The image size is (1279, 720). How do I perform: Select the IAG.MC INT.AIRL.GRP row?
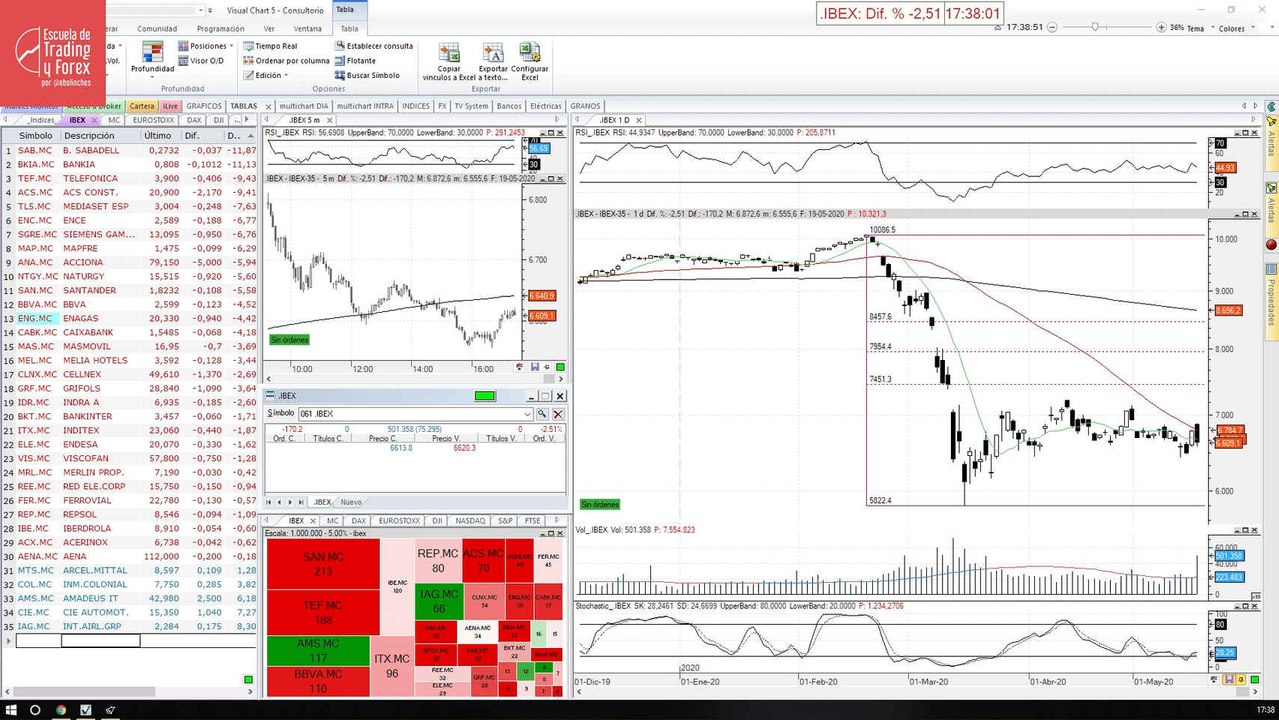click(129, 626)
